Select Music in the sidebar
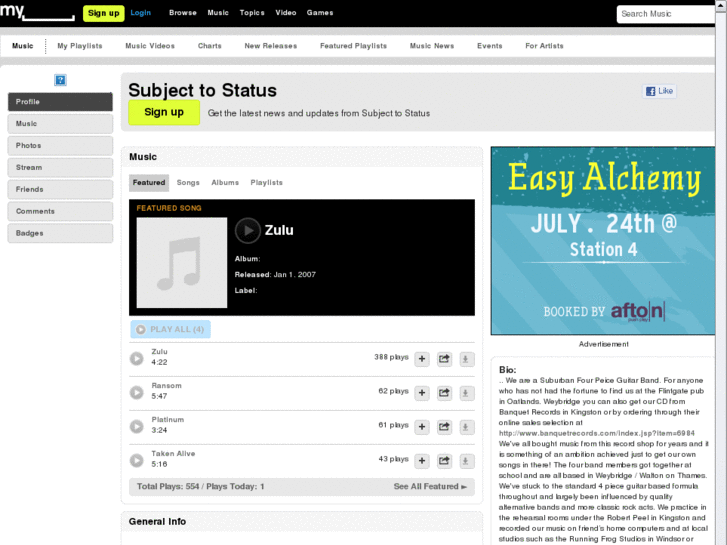Screen dimensions: 727x545 pos(60,124)
